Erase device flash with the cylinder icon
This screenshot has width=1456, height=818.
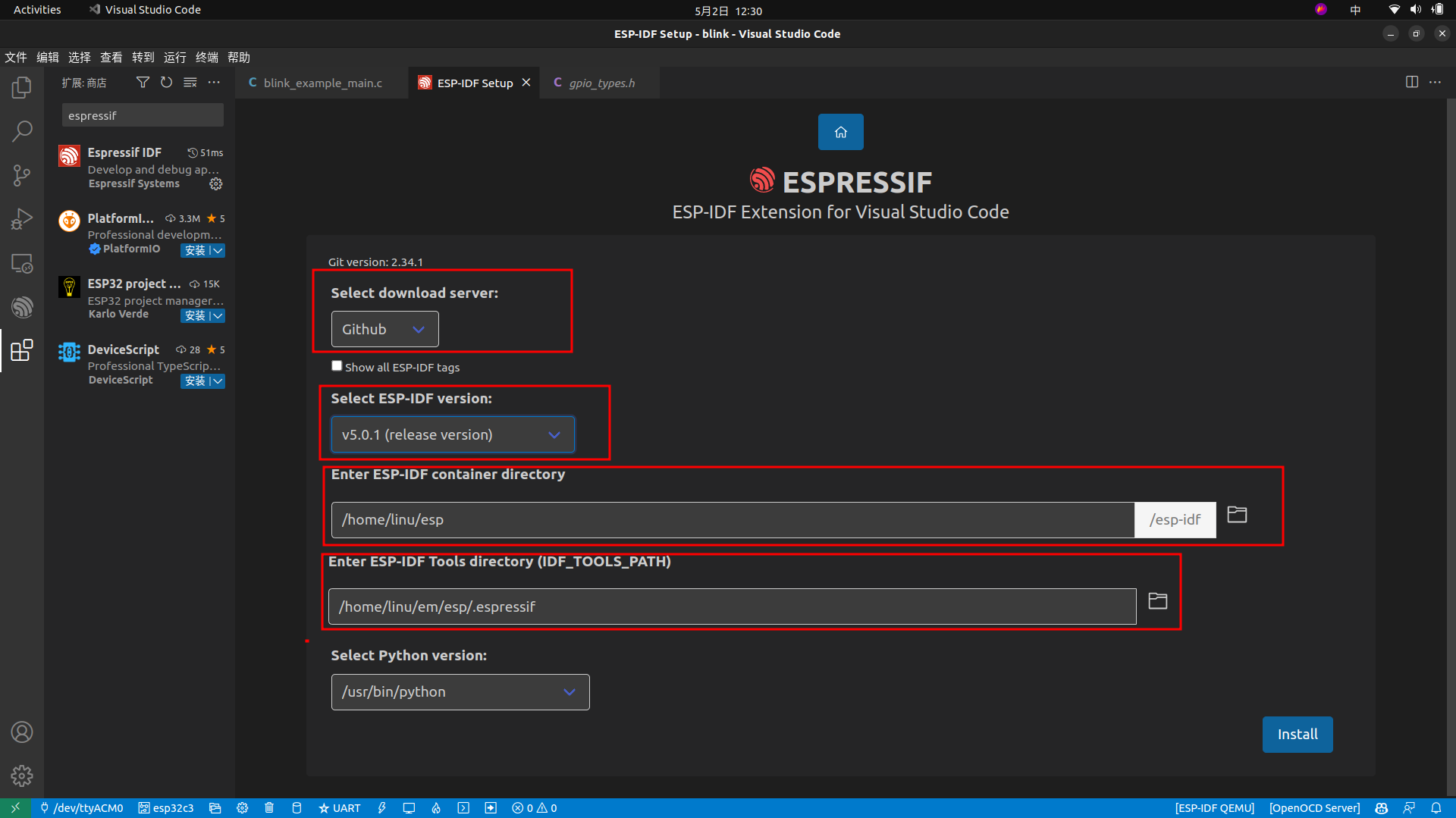(x=297, y=807)
